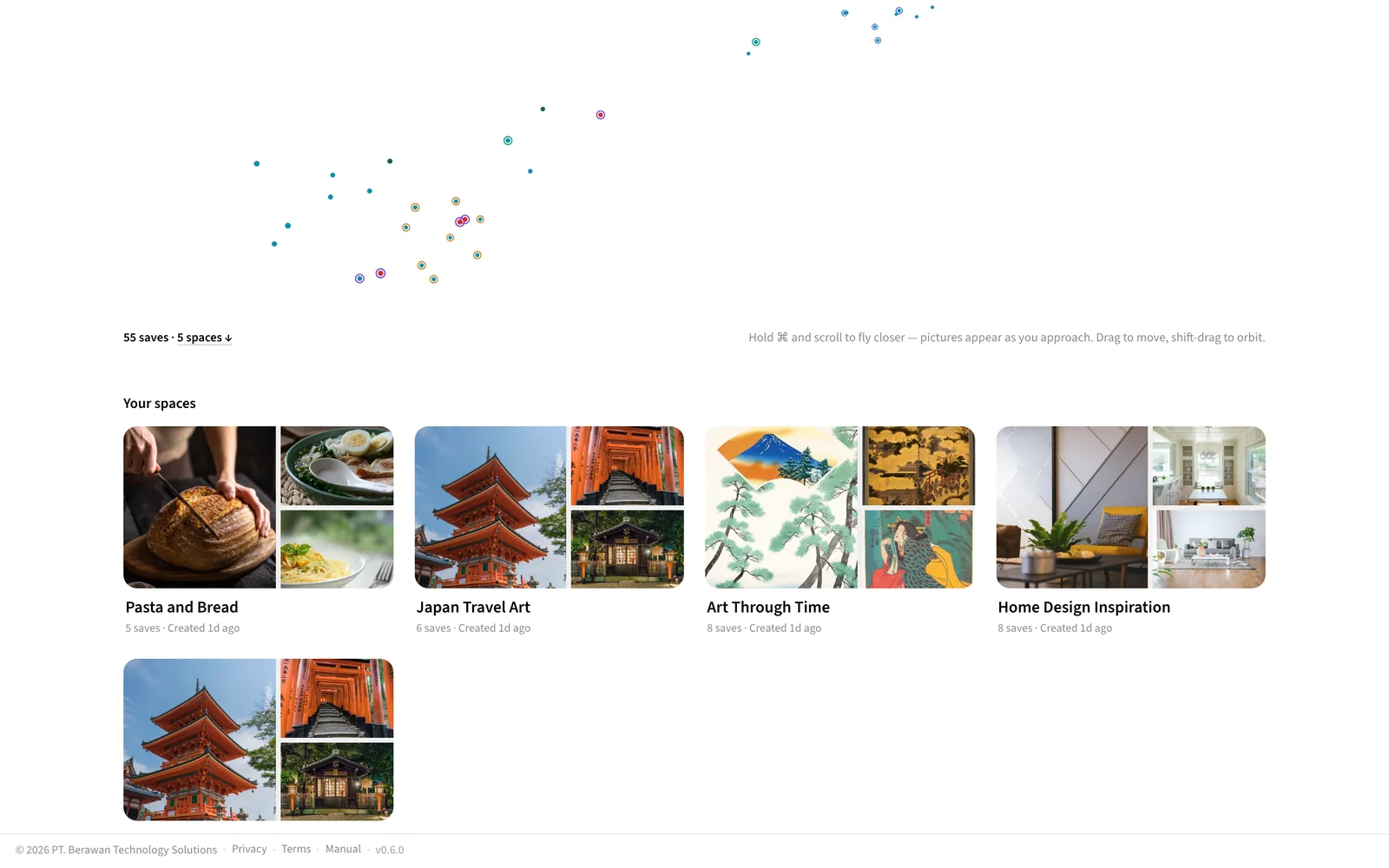
Task: Open the ramen bowl image in Pasta and Bread
Action: (337, 465)
